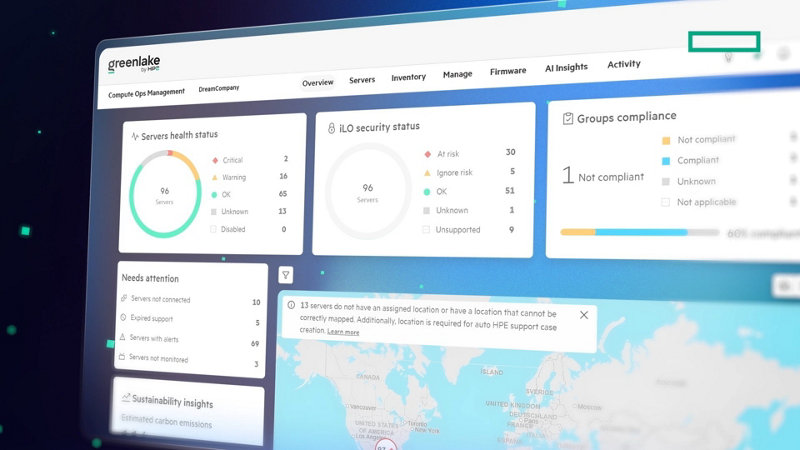The width and height of the screenshot is (800, 450).
Task: Click the Not compliant yellow swatch
Action: tap(666, 140)
